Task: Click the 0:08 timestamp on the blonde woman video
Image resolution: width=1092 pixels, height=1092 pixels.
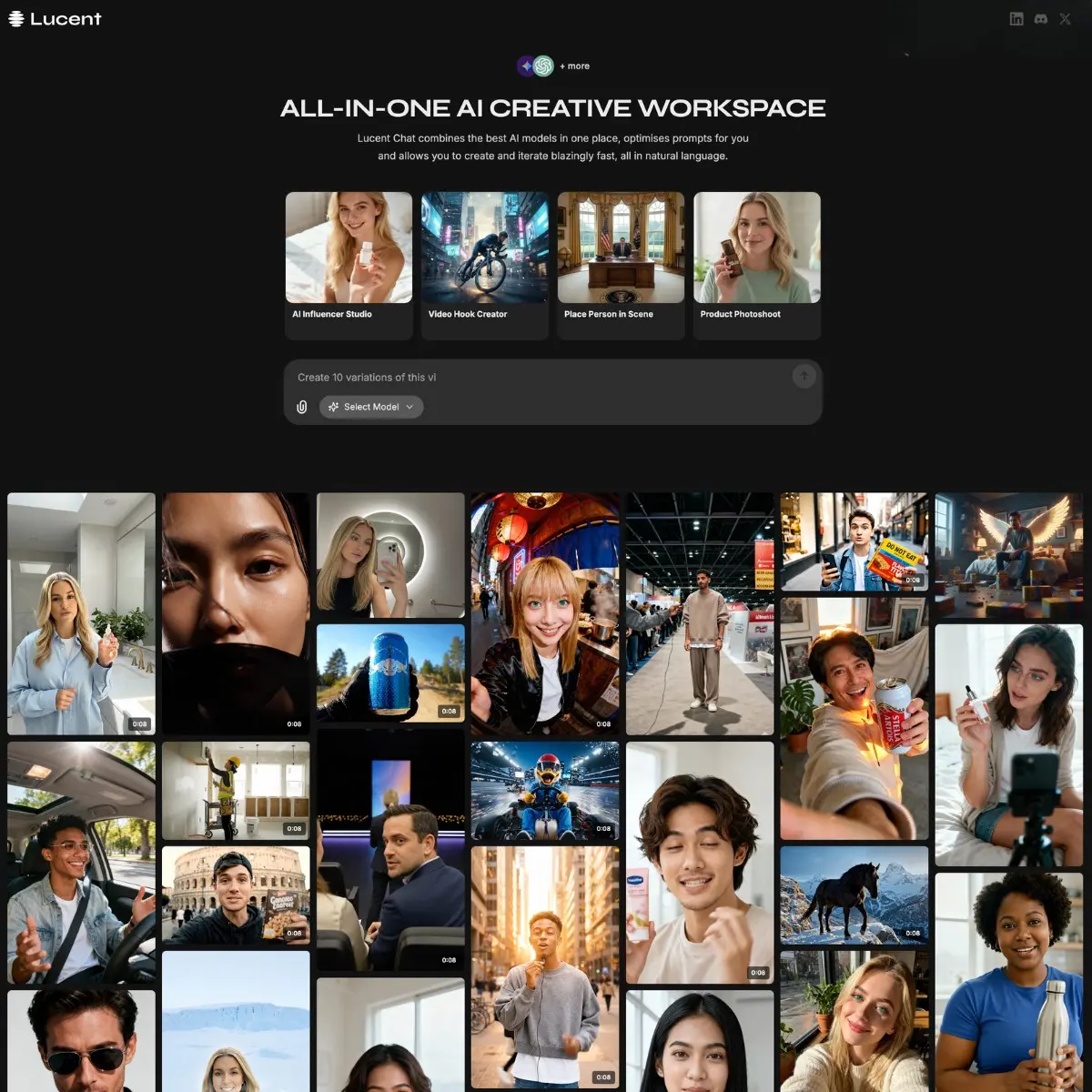Action: coord(138,723)
